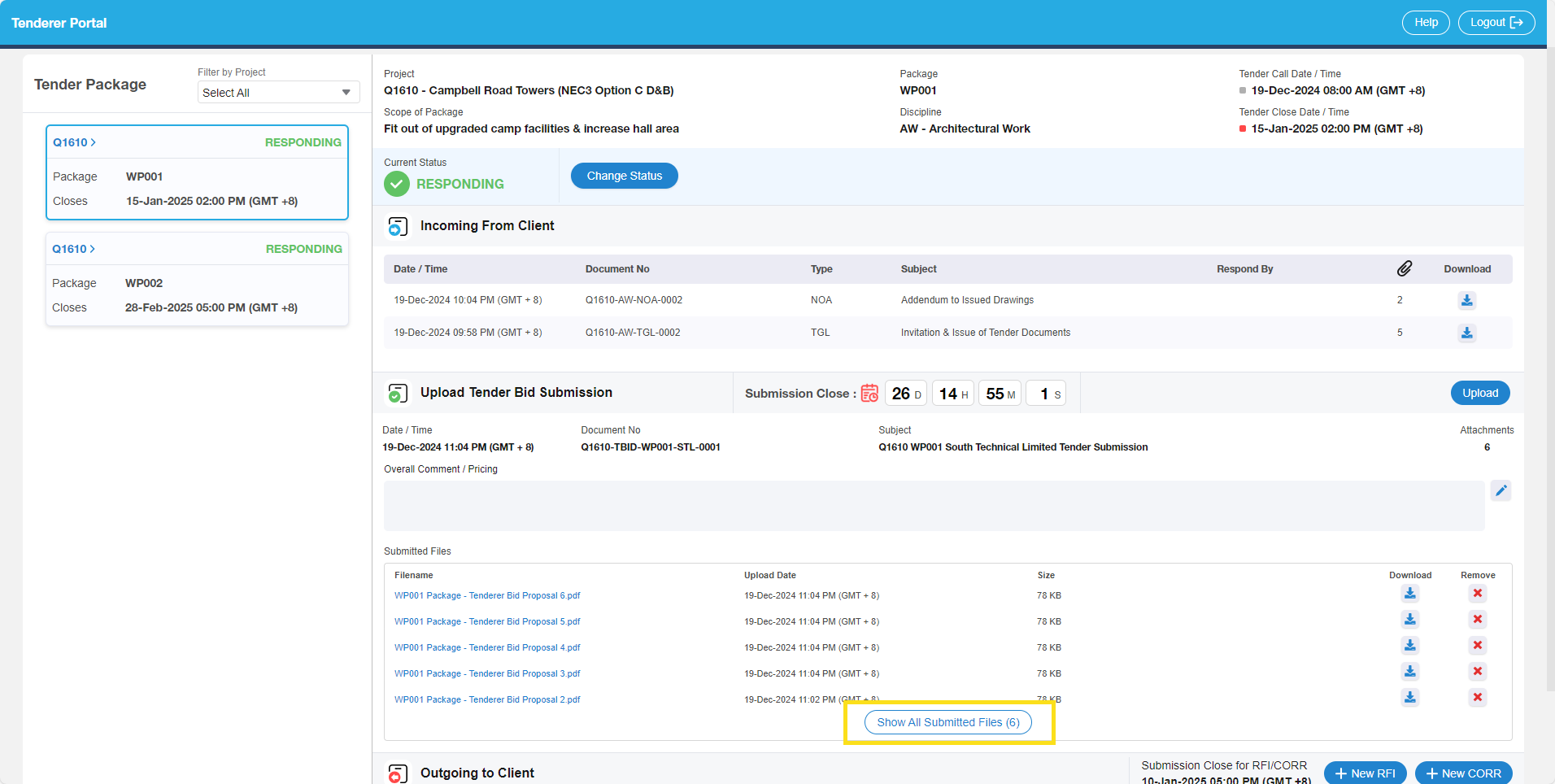Screen dimensions: 1555x784
Task: Click the Overall Comment / Pricing text area
Action: coord(934,506)
